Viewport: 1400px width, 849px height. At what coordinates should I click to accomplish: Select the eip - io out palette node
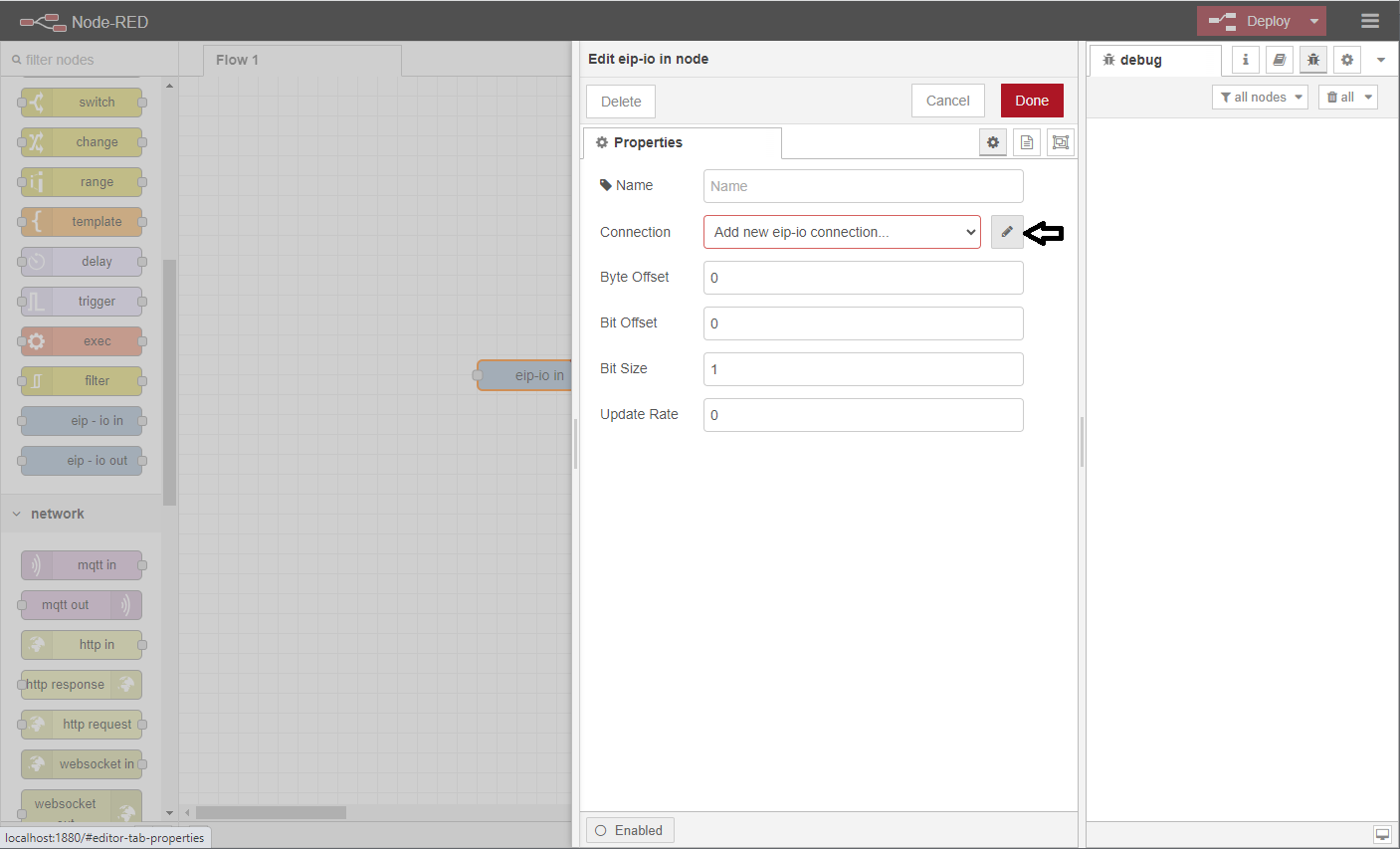(x=82, y=461)
